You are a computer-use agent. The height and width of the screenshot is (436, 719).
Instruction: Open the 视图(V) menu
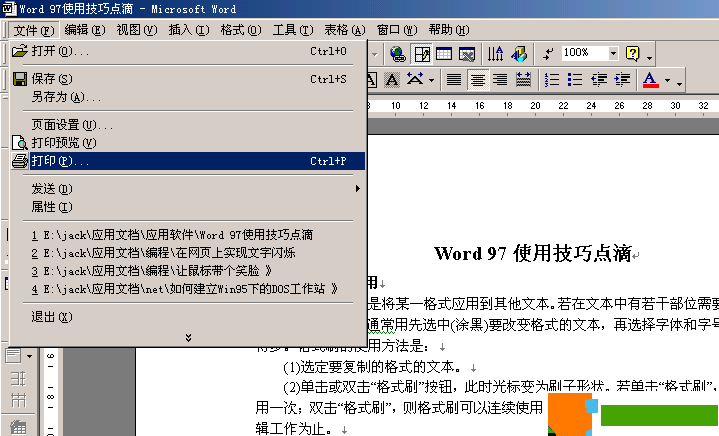137,30
